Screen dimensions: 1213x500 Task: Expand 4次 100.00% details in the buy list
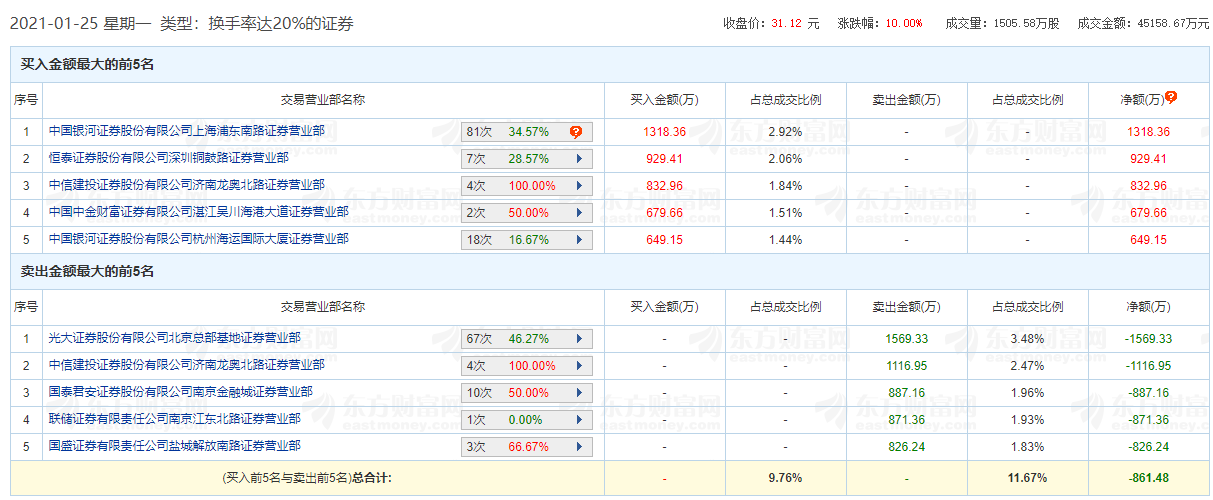tap(578, 185)
